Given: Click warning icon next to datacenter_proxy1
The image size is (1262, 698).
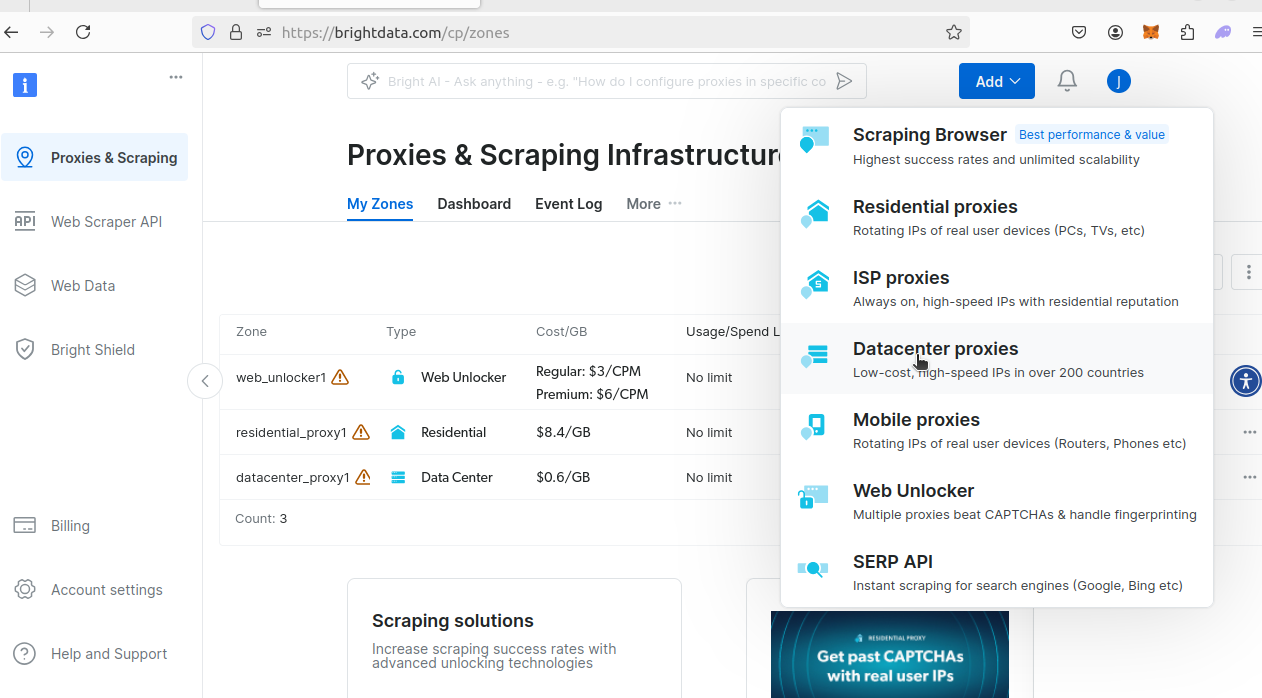Looking at the screenshot, I should point(363,477).
